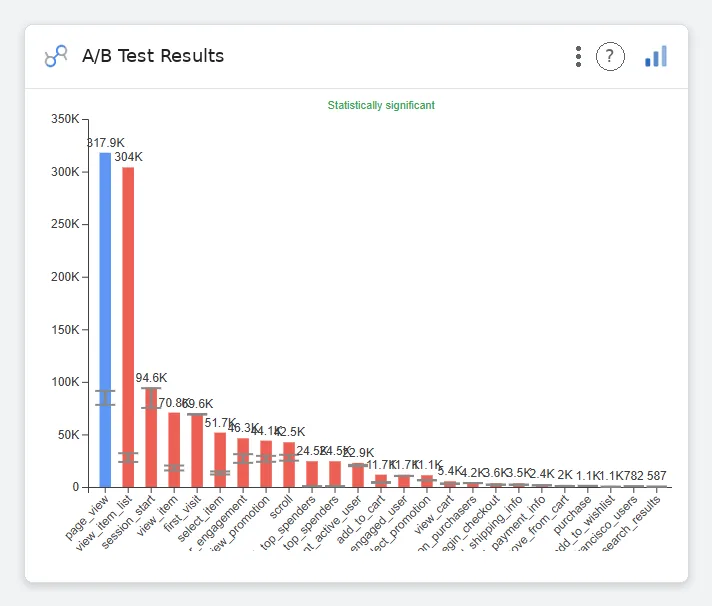Open the three-dot options menu

point(578,56)
